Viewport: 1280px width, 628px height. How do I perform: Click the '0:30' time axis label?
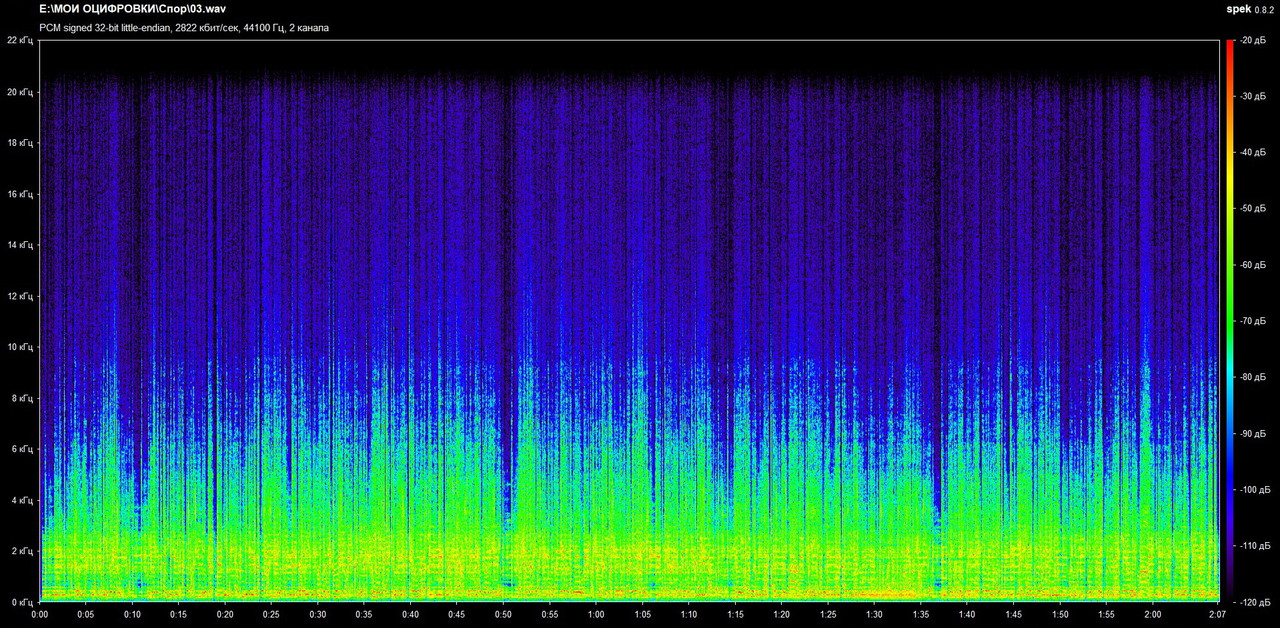[x=318, y=615]
